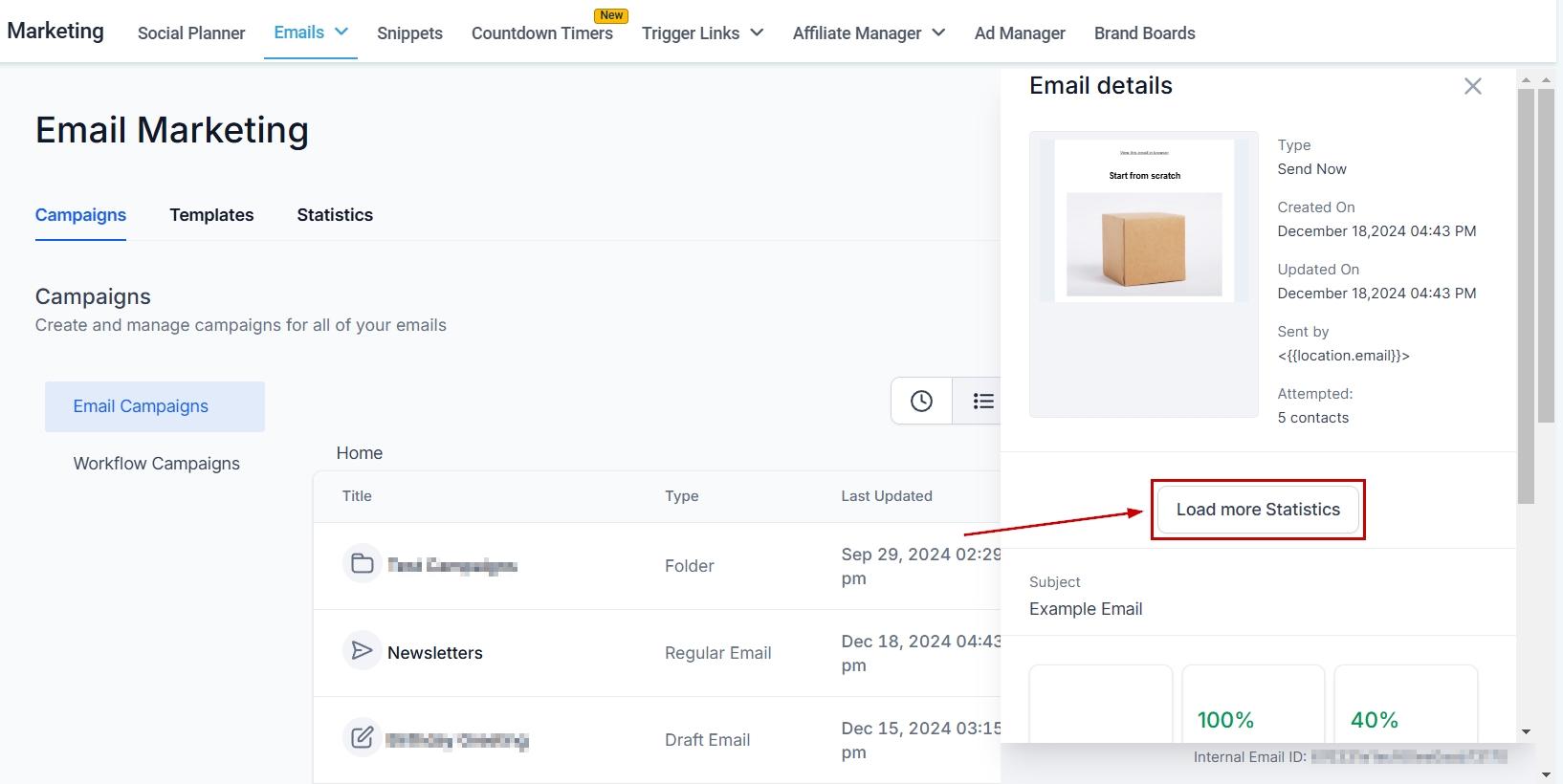Open the Newsletters campaign row
Image resolution: width=1563 pixels, height=784 pixels.
tap(435, 653)
